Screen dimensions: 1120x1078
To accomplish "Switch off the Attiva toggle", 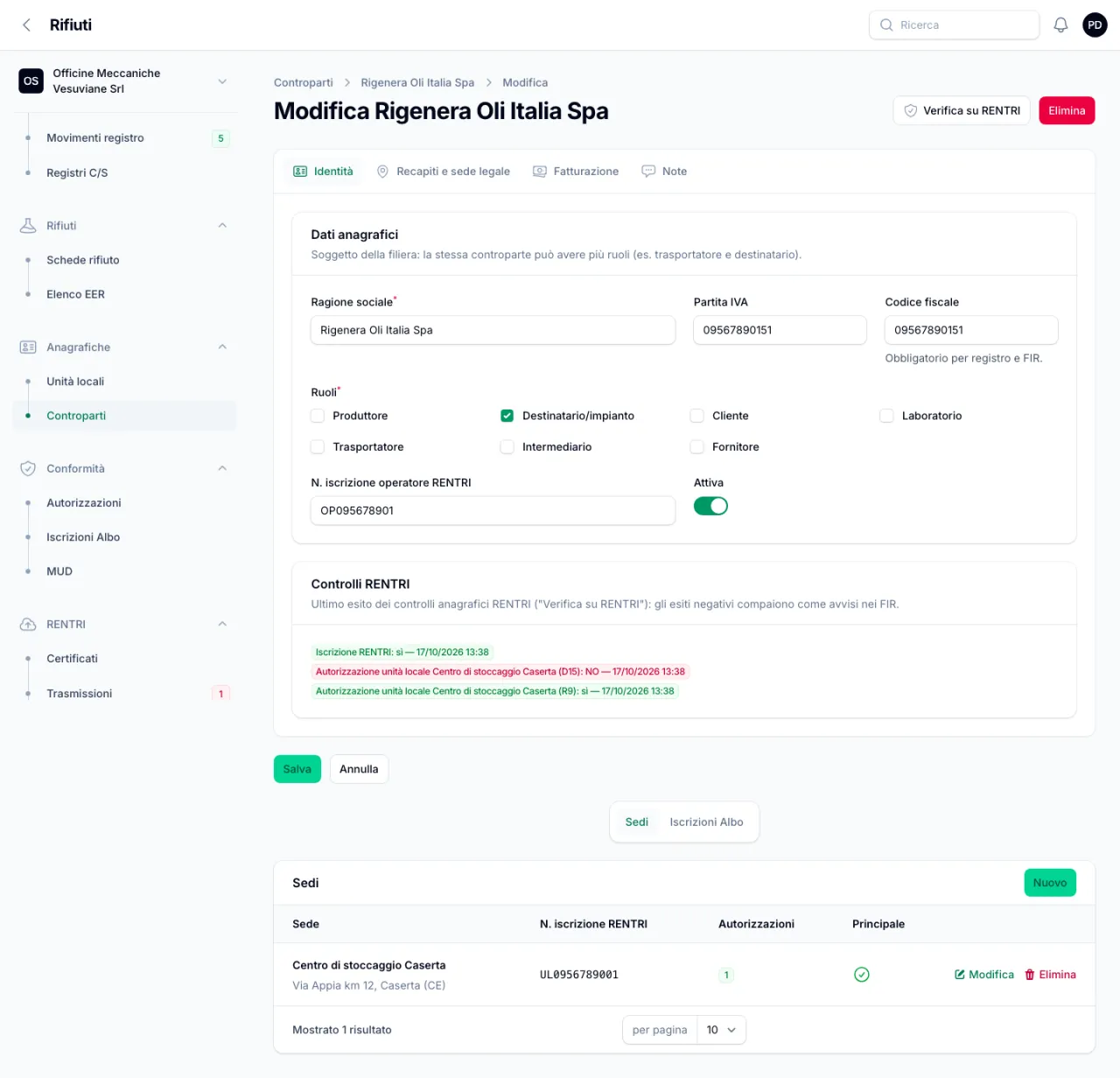I will (x=710, y=506).
